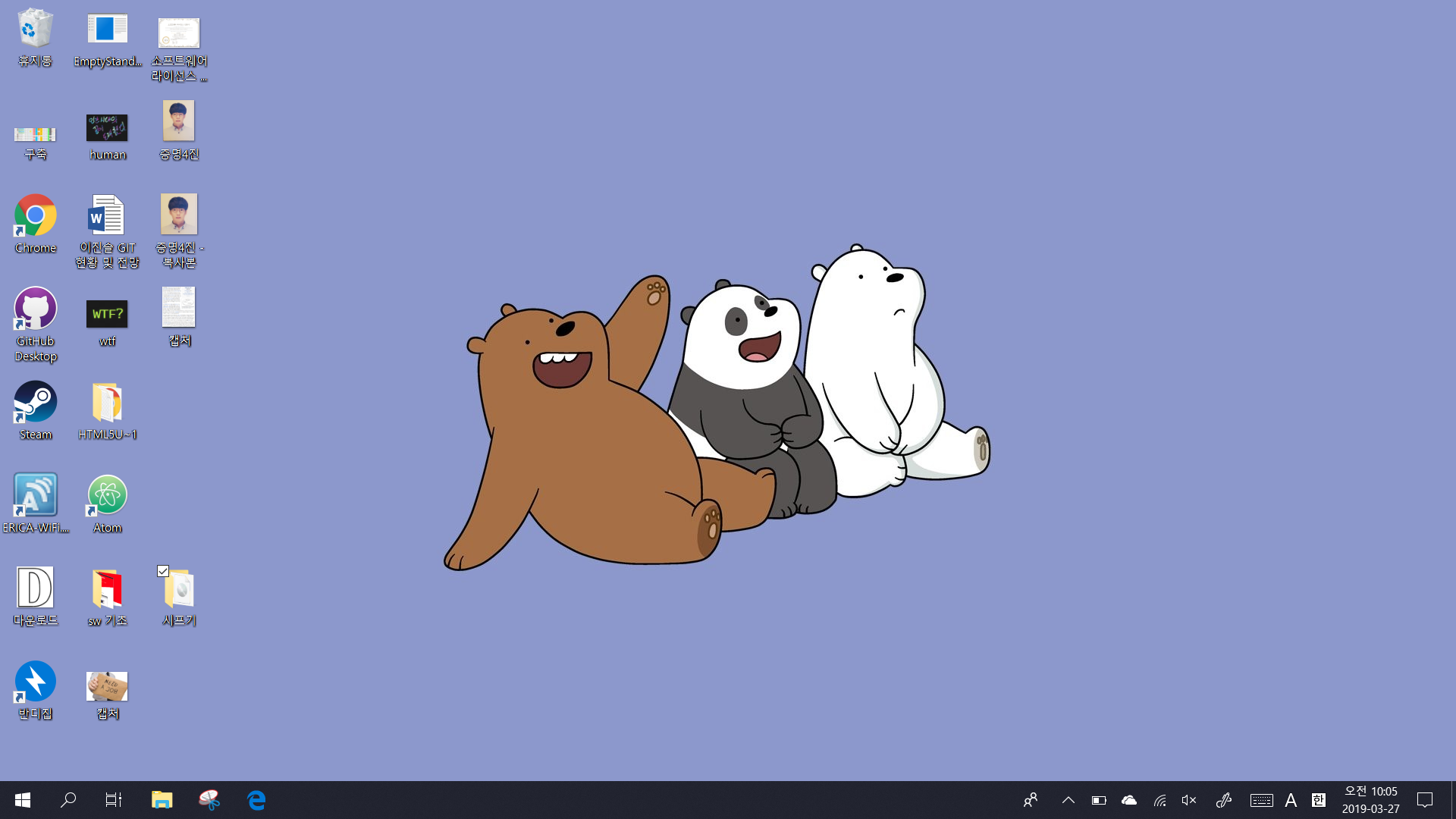Open the Task View button
Viewport: 1456px width, 819px height.
point(114,800)
